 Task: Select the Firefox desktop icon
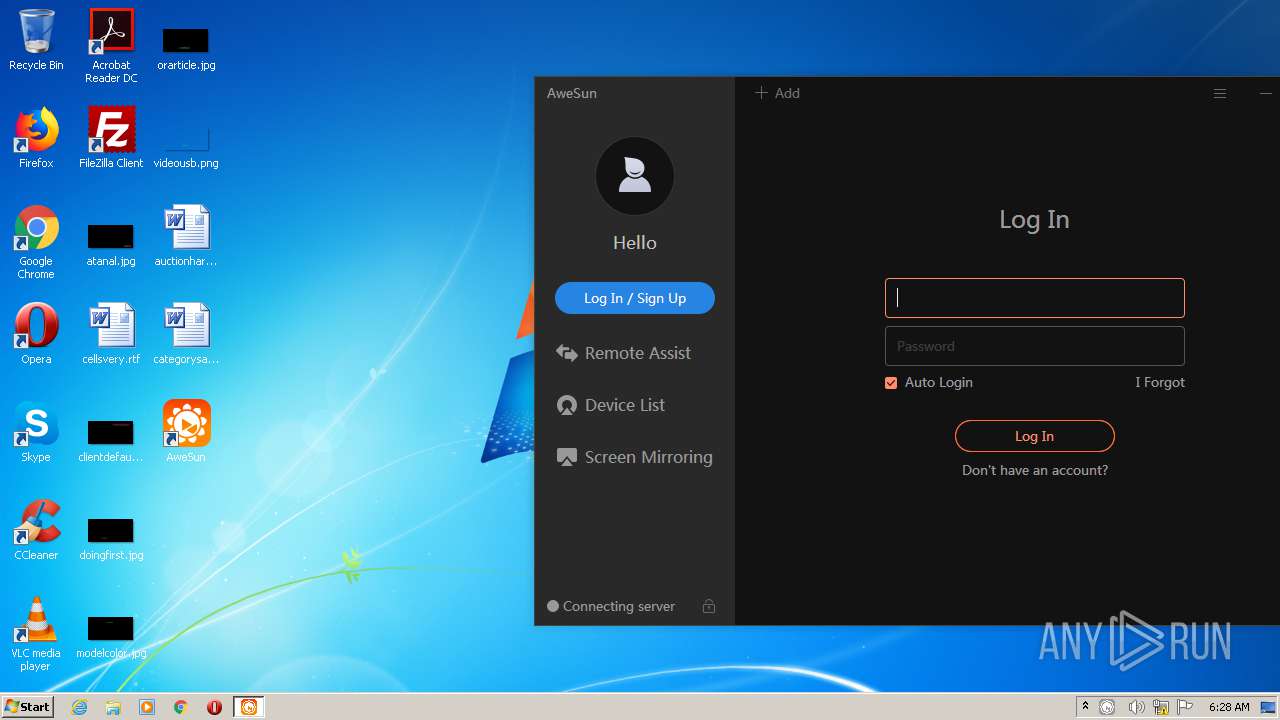(36, 138)
